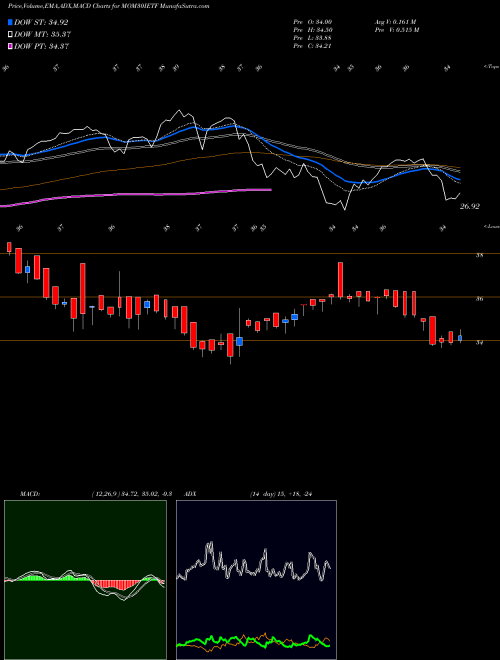Select the 'DOW PT: 34.37' legend text
500x660 pixels.
41,46
